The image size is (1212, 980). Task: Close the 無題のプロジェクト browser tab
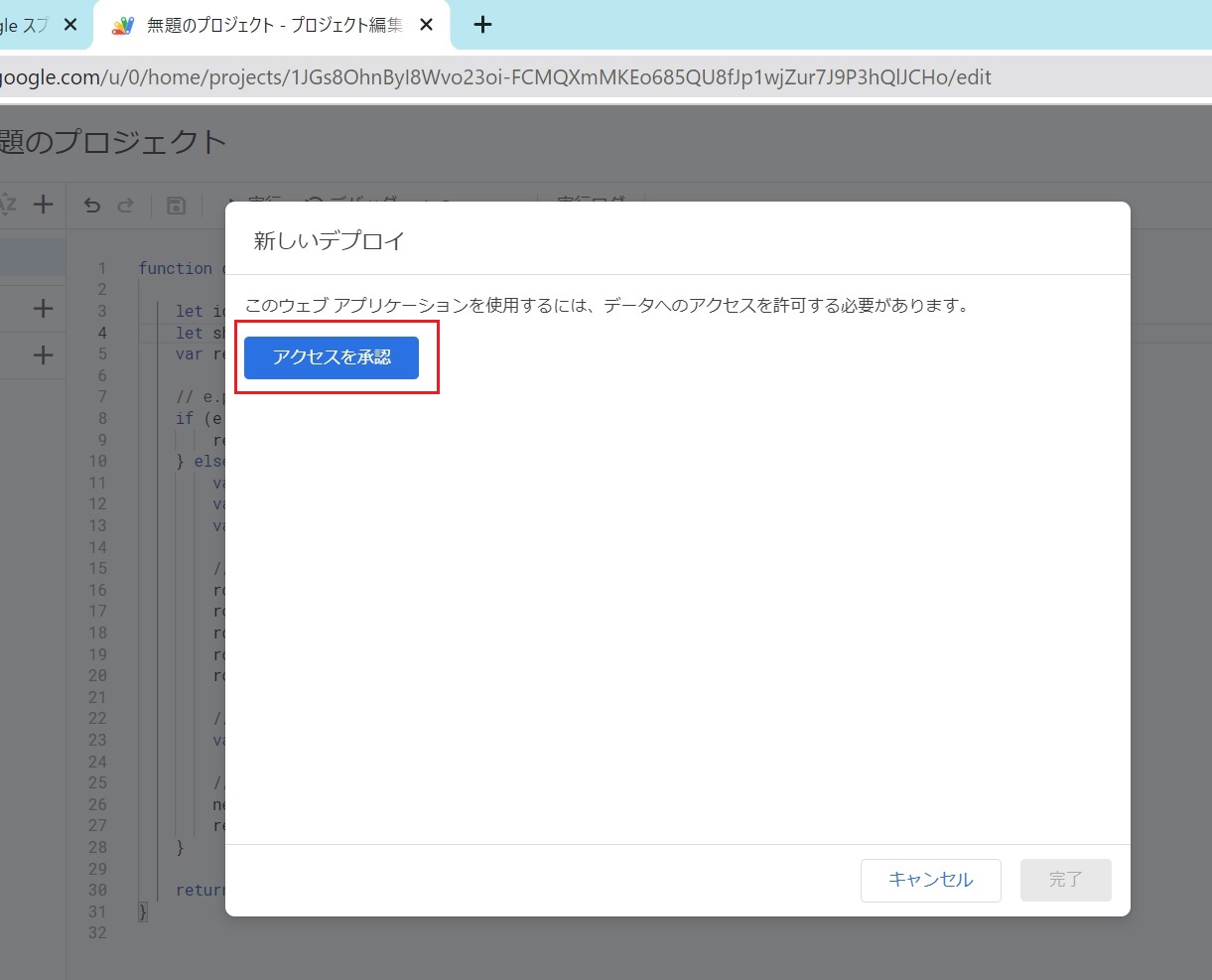coord(427,25)
